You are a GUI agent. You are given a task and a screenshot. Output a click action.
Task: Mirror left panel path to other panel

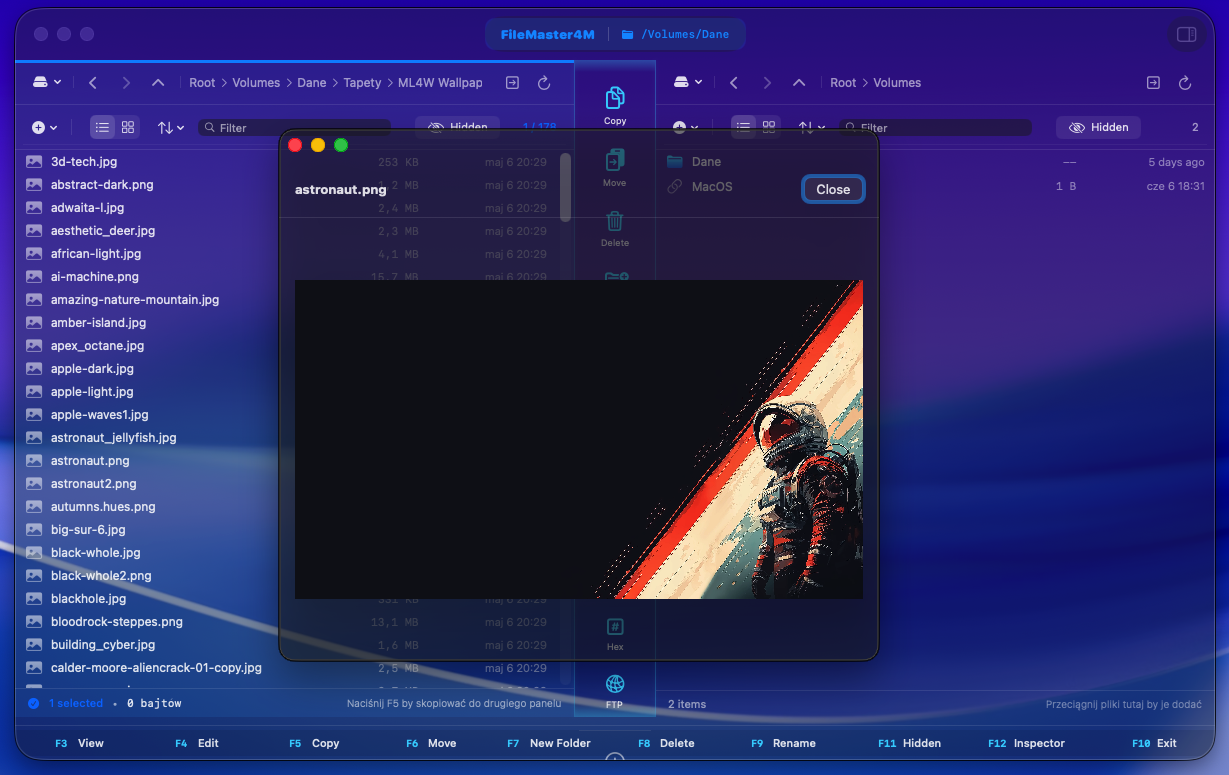(x=512, y=83)
